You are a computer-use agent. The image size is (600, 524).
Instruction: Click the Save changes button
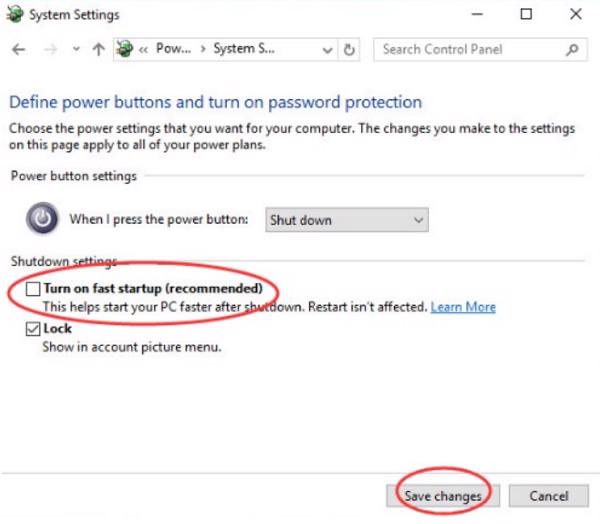click(442, 496)
